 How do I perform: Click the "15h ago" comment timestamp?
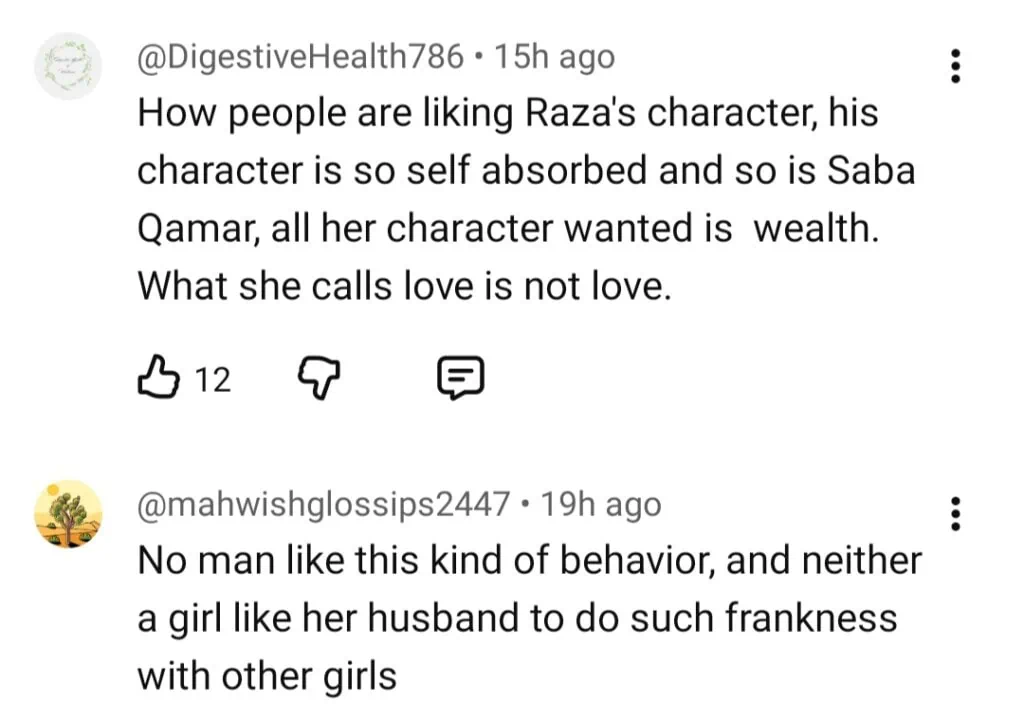point(555,57)
